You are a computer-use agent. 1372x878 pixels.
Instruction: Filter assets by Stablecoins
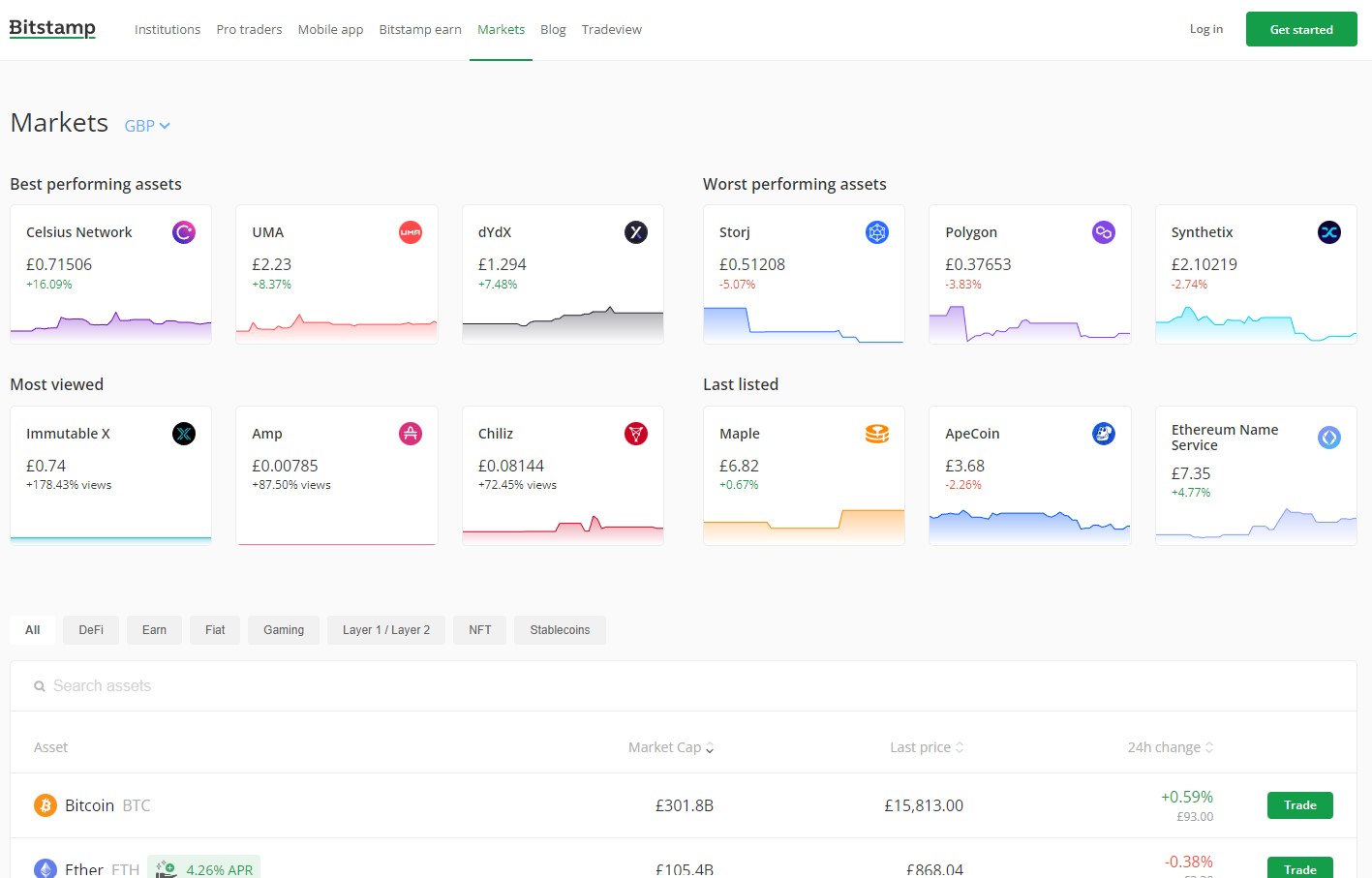560,630
